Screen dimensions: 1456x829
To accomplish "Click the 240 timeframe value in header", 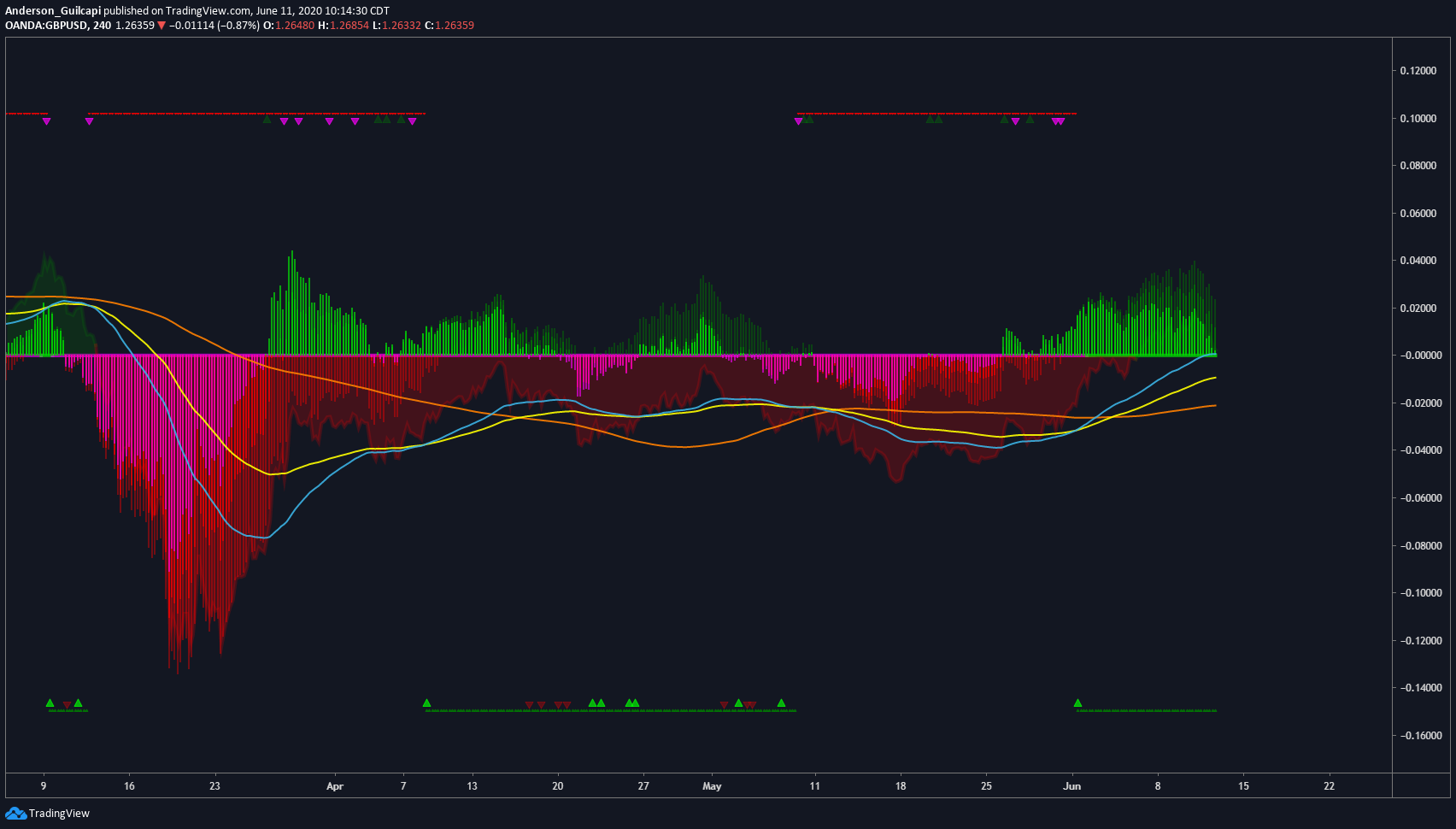I will click(x=103, y=26).
